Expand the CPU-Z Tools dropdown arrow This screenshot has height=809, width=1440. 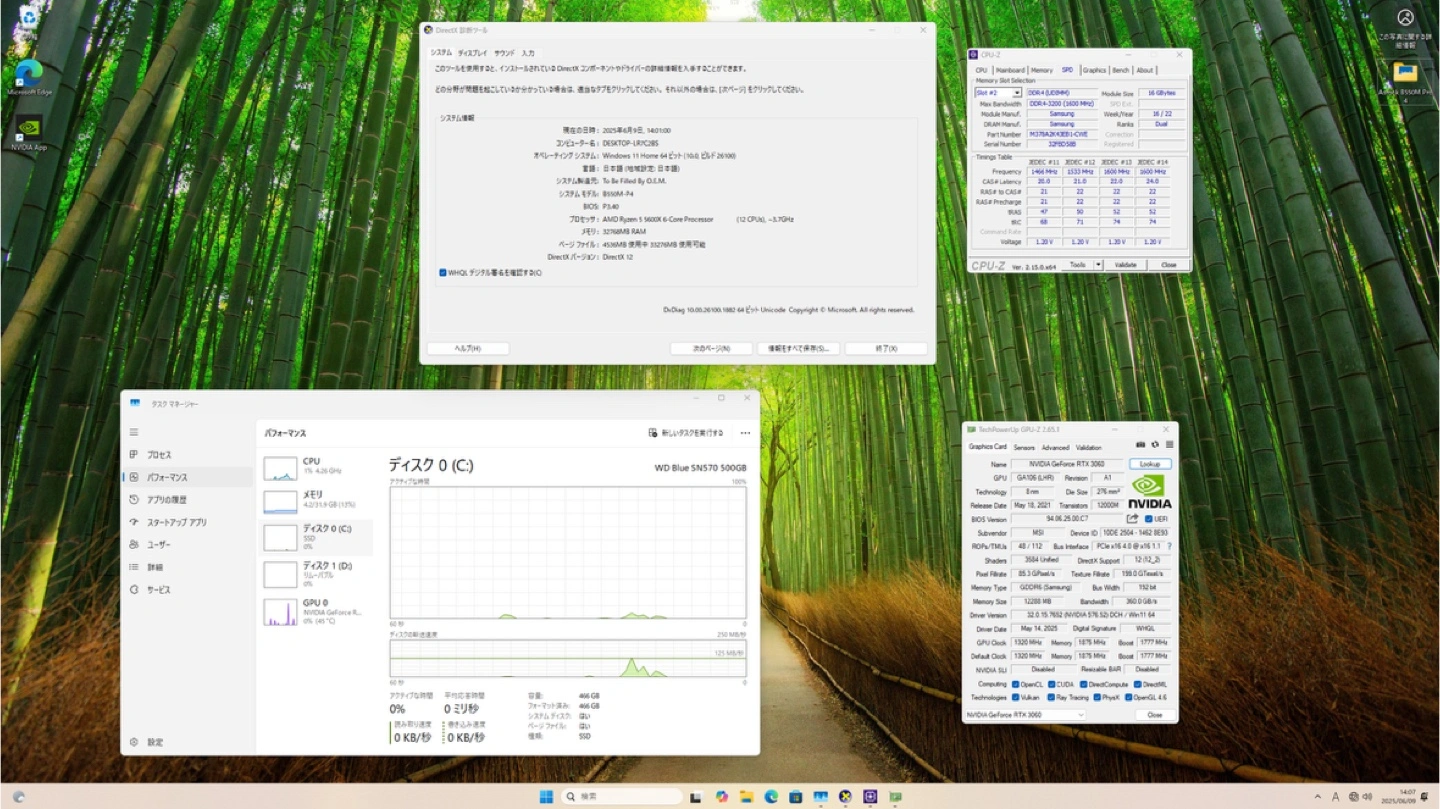(1098, 265)
